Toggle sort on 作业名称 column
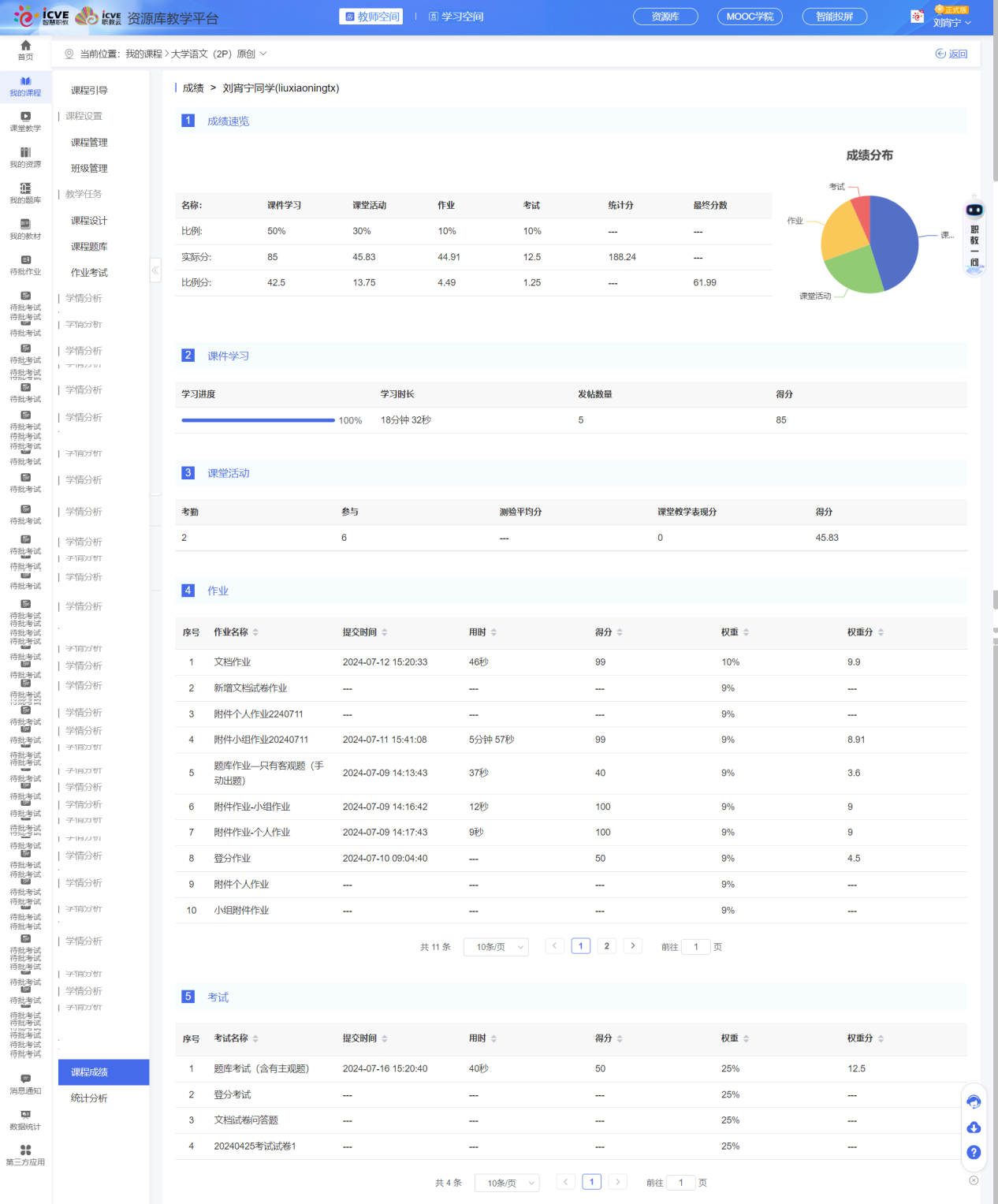 (255, 632)
